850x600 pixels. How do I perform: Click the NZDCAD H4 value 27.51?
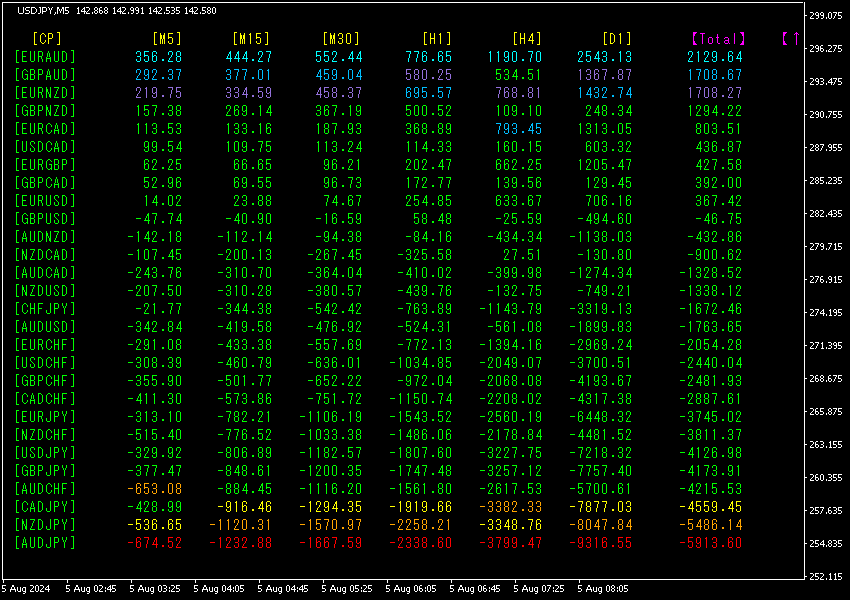tap(523, 254)
